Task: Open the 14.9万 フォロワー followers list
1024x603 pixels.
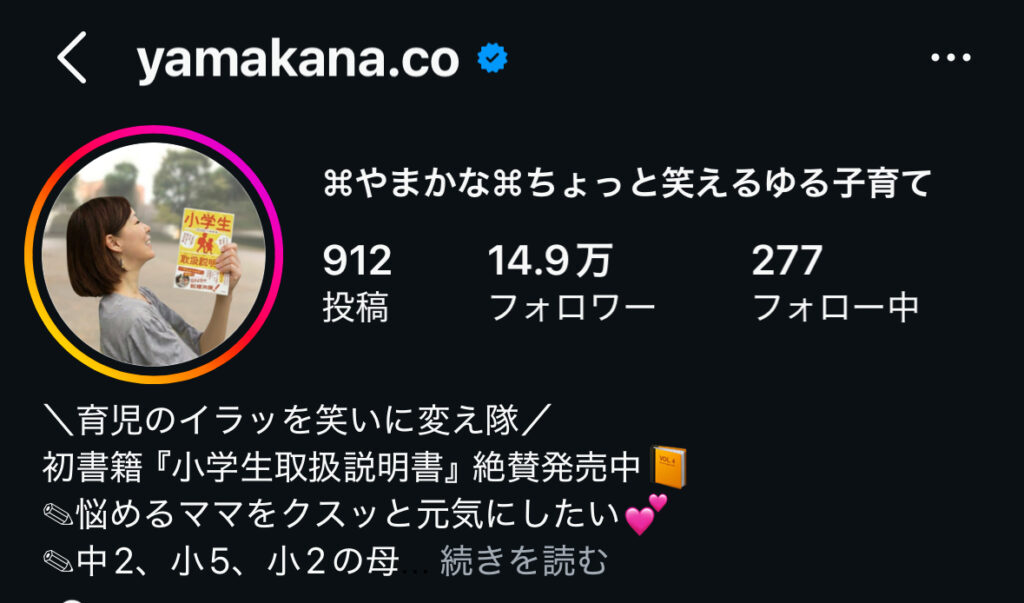Action: tap(571, 283)
